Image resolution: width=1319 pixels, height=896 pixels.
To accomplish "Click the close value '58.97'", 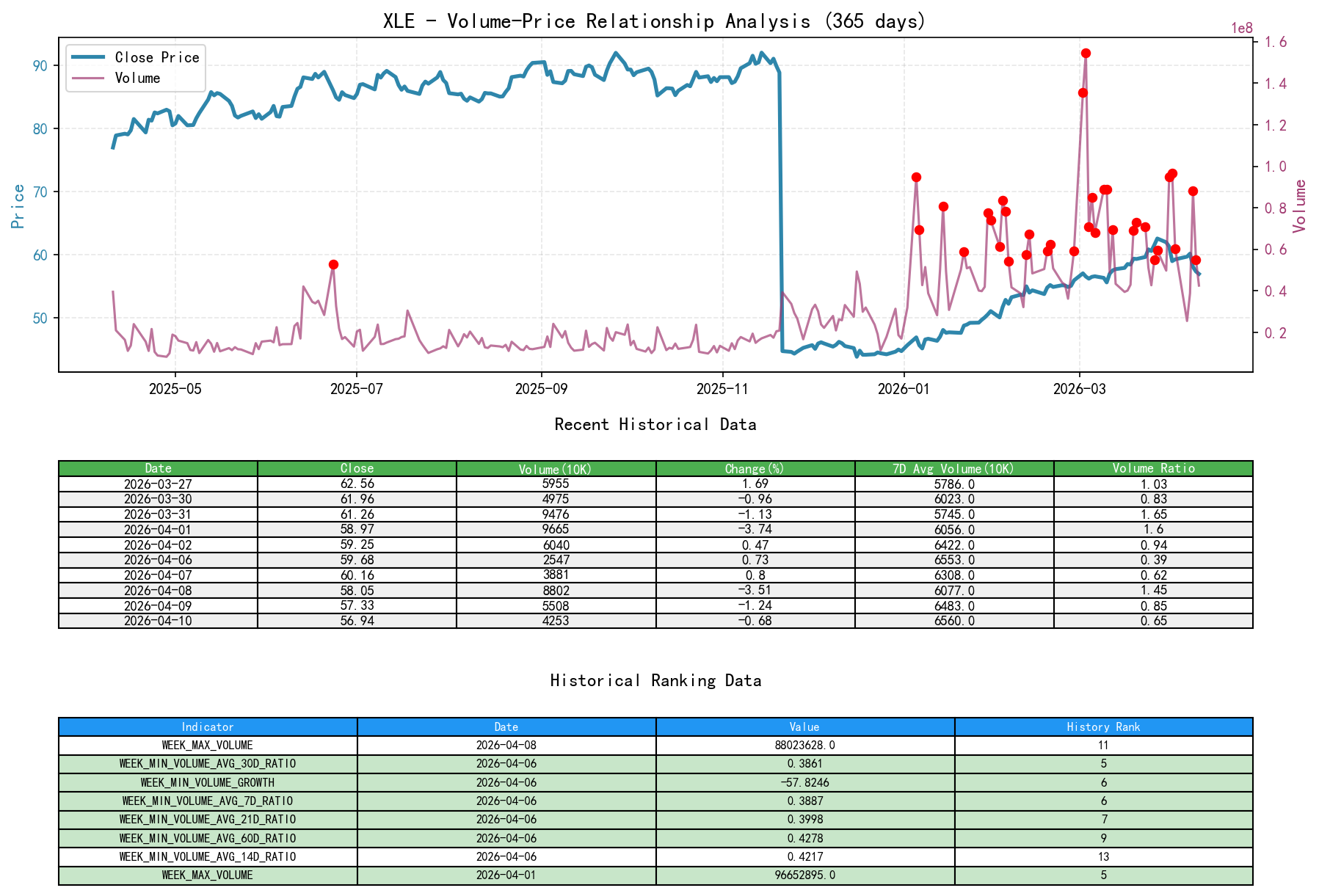I will click(x=357, y=530).
